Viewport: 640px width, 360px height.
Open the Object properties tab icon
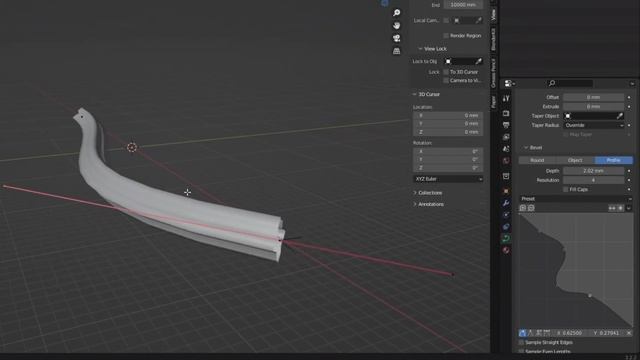pyautogui.click(x=506, y=191)
